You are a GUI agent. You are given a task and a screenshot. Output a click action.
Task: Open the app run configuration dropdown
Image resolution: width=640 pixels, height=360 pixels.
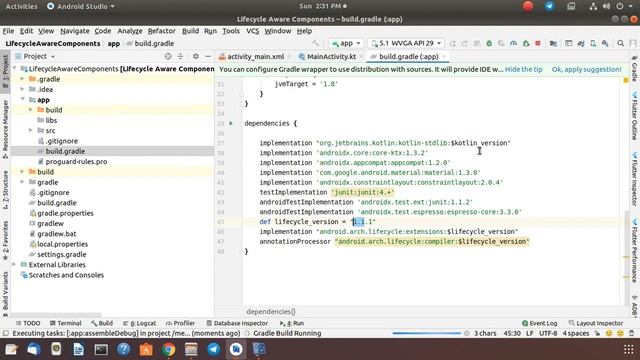[x=346, y=43]
